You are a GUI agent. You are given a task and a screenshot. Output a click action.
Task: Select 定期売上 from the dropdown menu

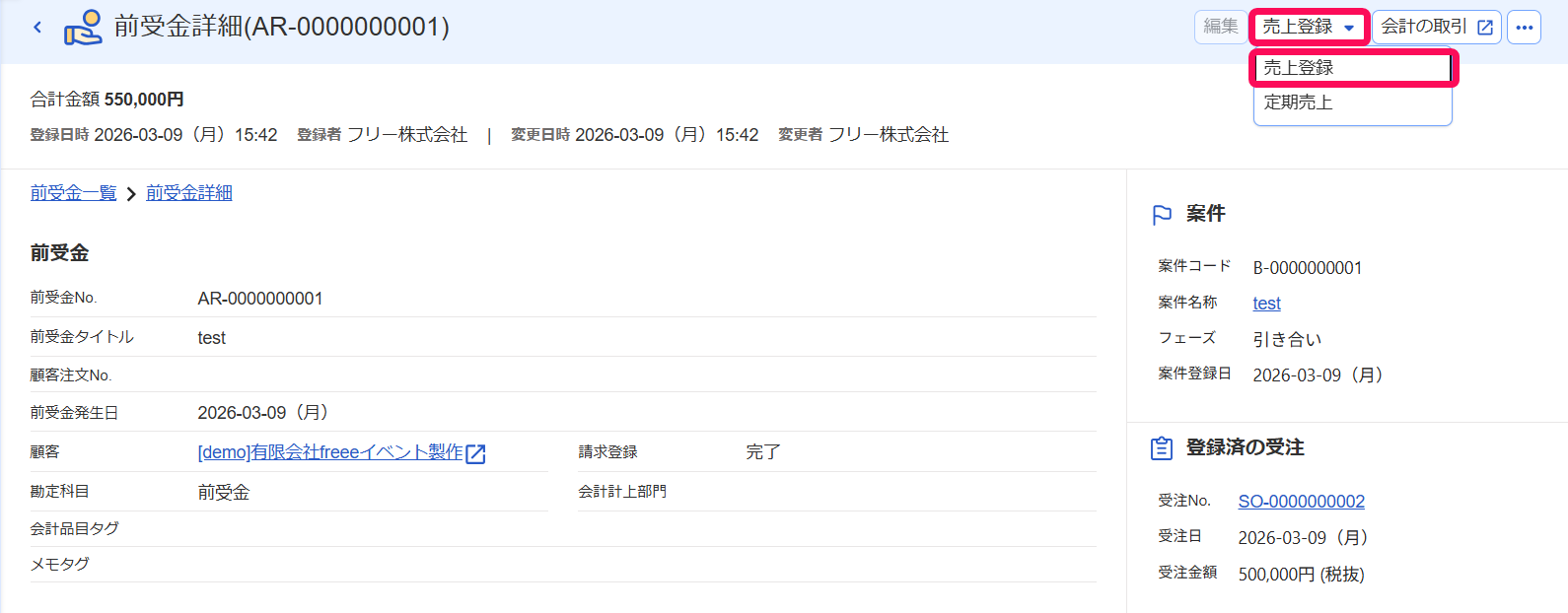[1352, 102]
